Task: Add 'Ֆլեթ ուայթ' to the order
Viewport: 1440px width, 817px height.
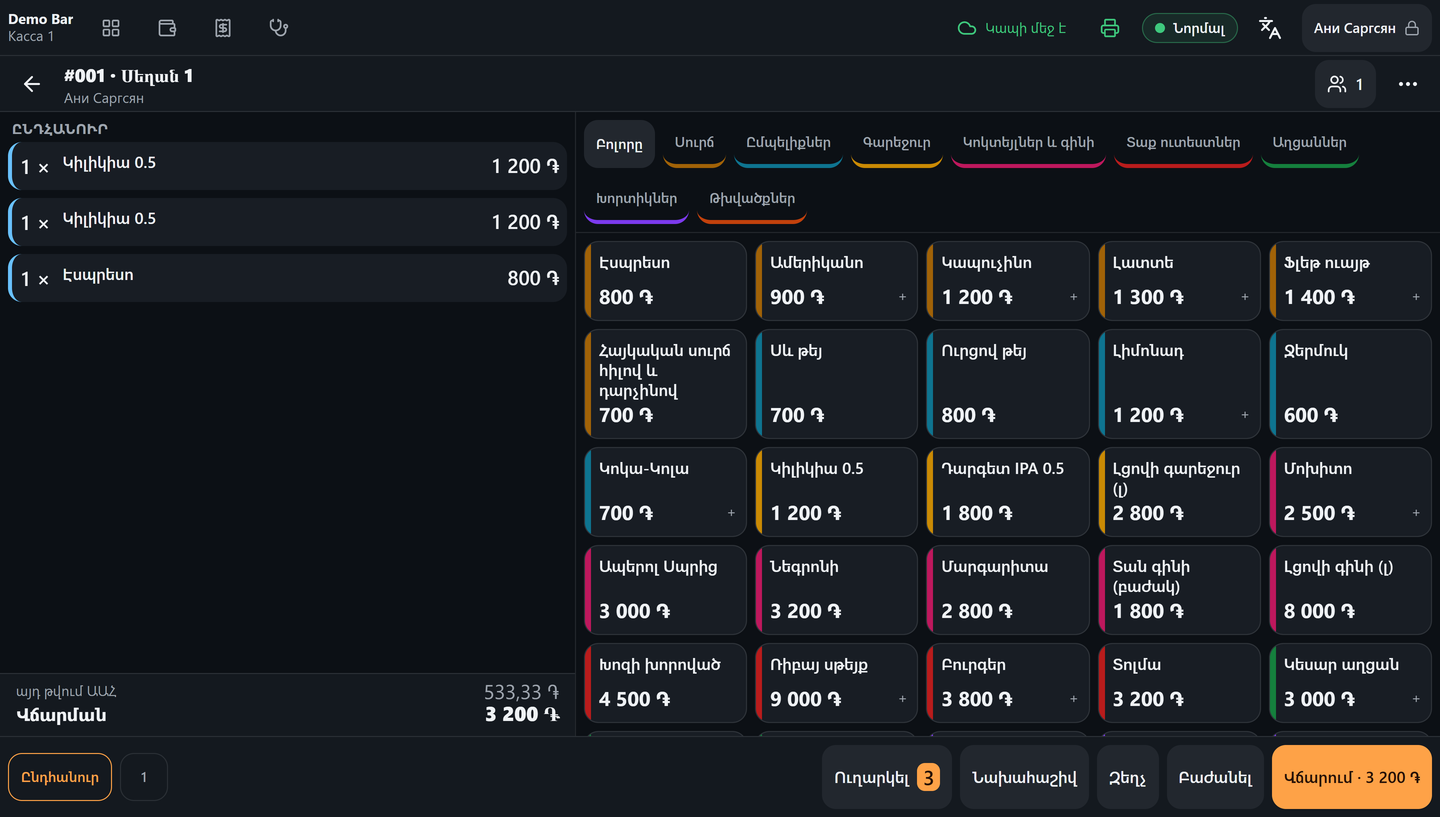Action: 1351,281
